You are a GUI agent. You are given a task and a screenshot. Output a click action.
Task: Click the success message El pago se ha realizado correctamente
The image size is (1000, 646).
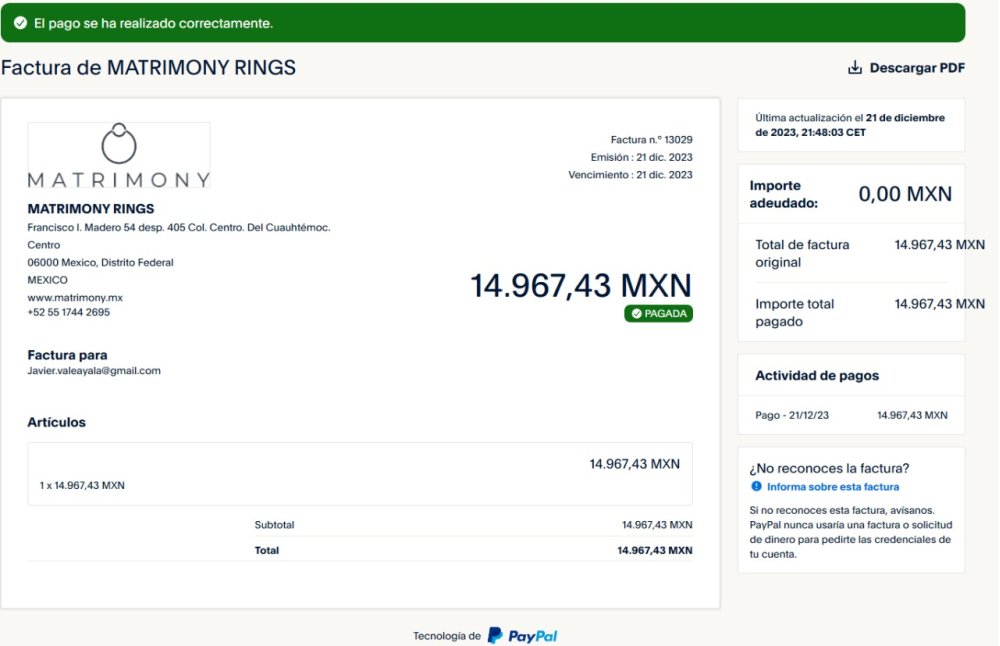[x=153, y=23]
